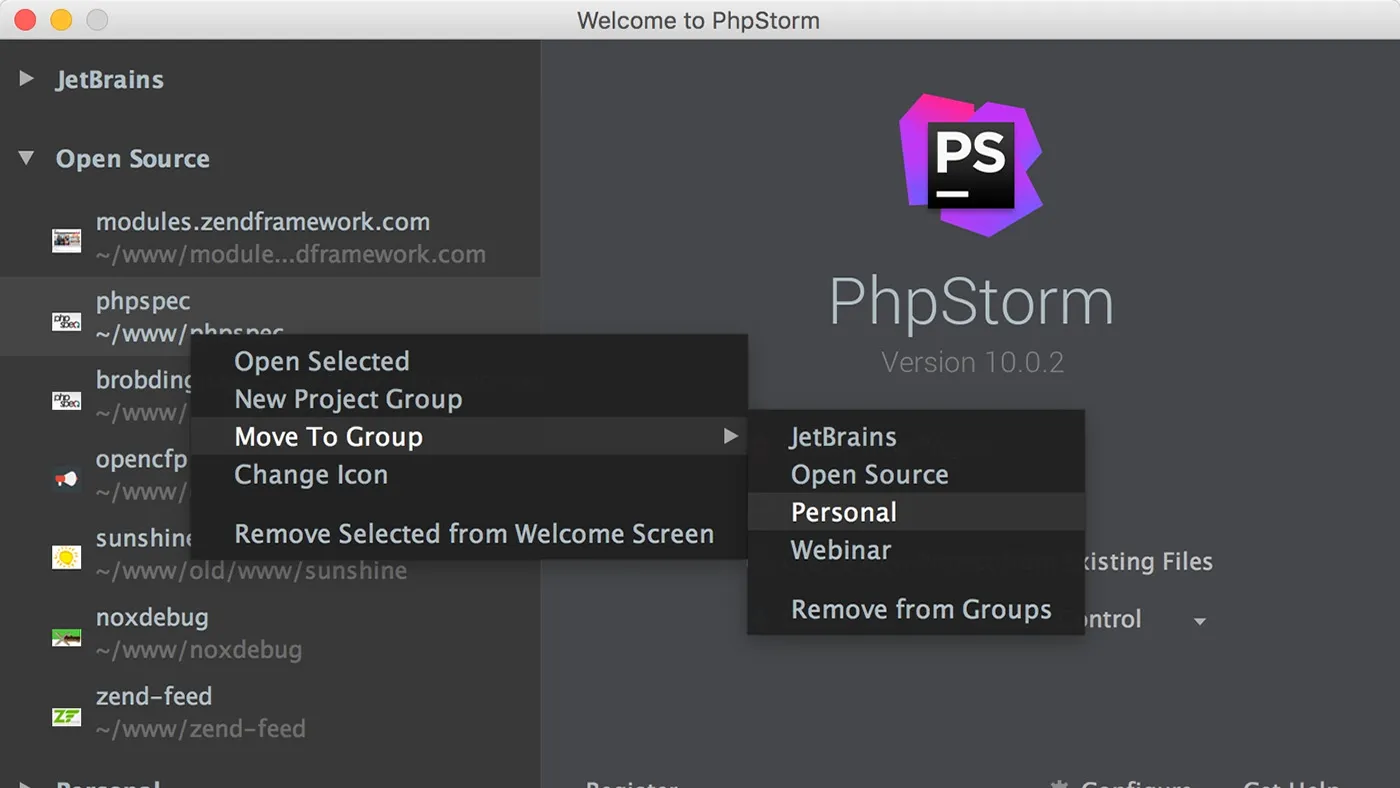
Task: Click the PhpStorm logo
Action: [971, 166]
